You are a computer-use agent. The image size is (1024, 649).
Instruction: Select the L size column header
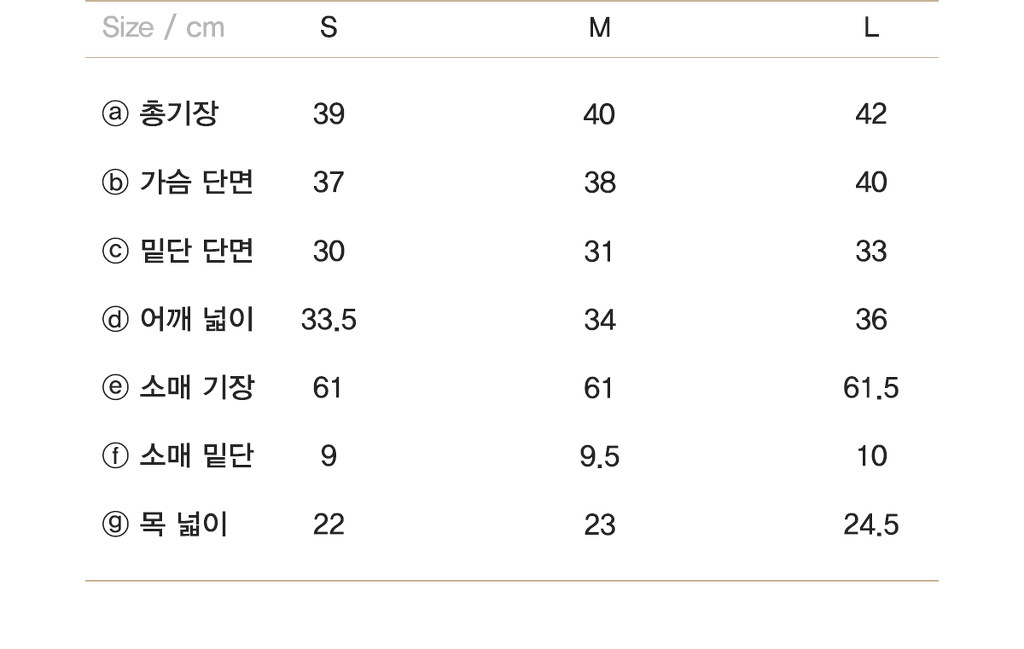coord(871,28)
